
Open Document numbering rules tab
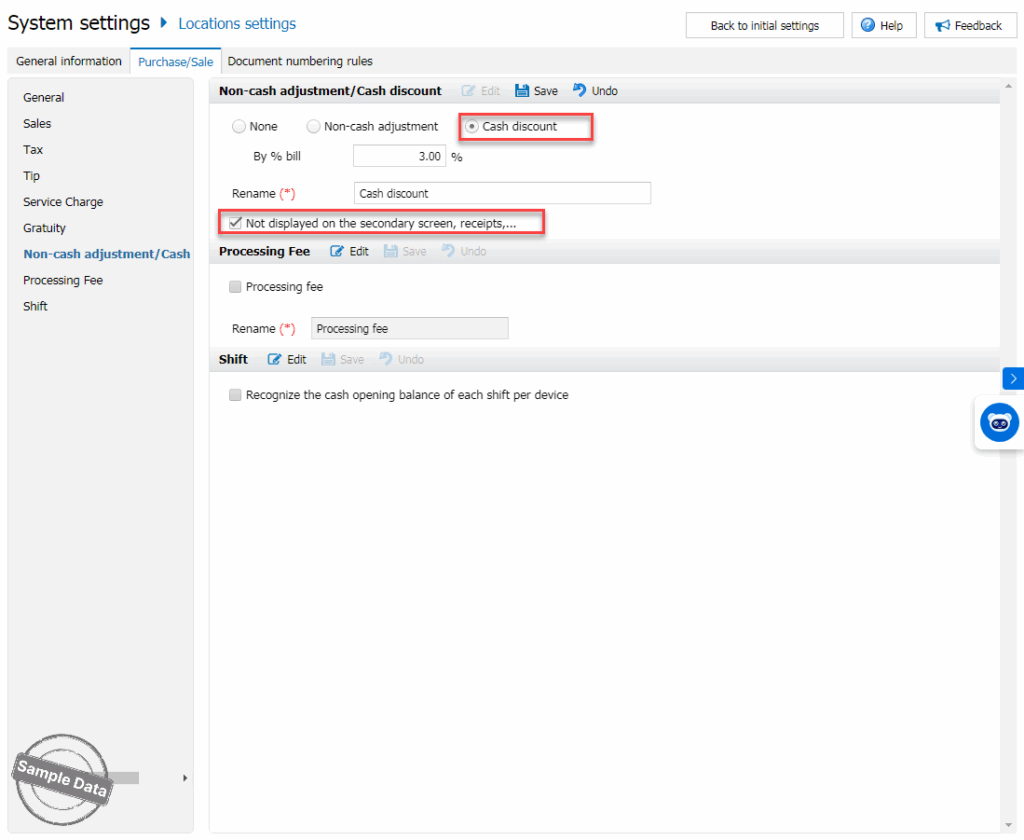coord(300,61)
